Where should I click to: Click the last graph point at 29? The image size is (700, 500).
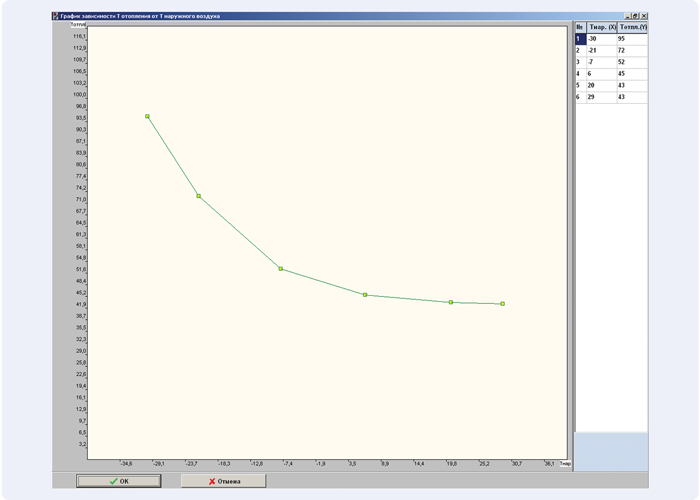pos(502,304)
